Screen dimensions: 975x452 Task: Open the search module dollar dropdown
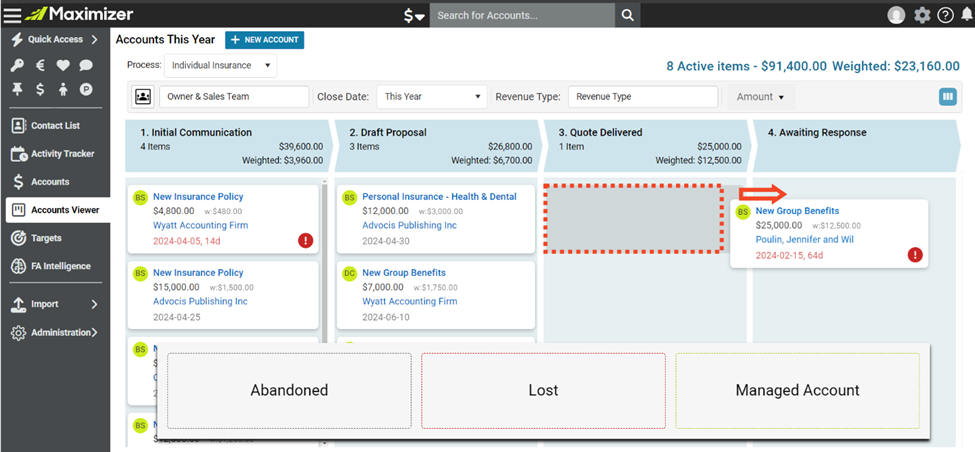click(x=414, y=16)
